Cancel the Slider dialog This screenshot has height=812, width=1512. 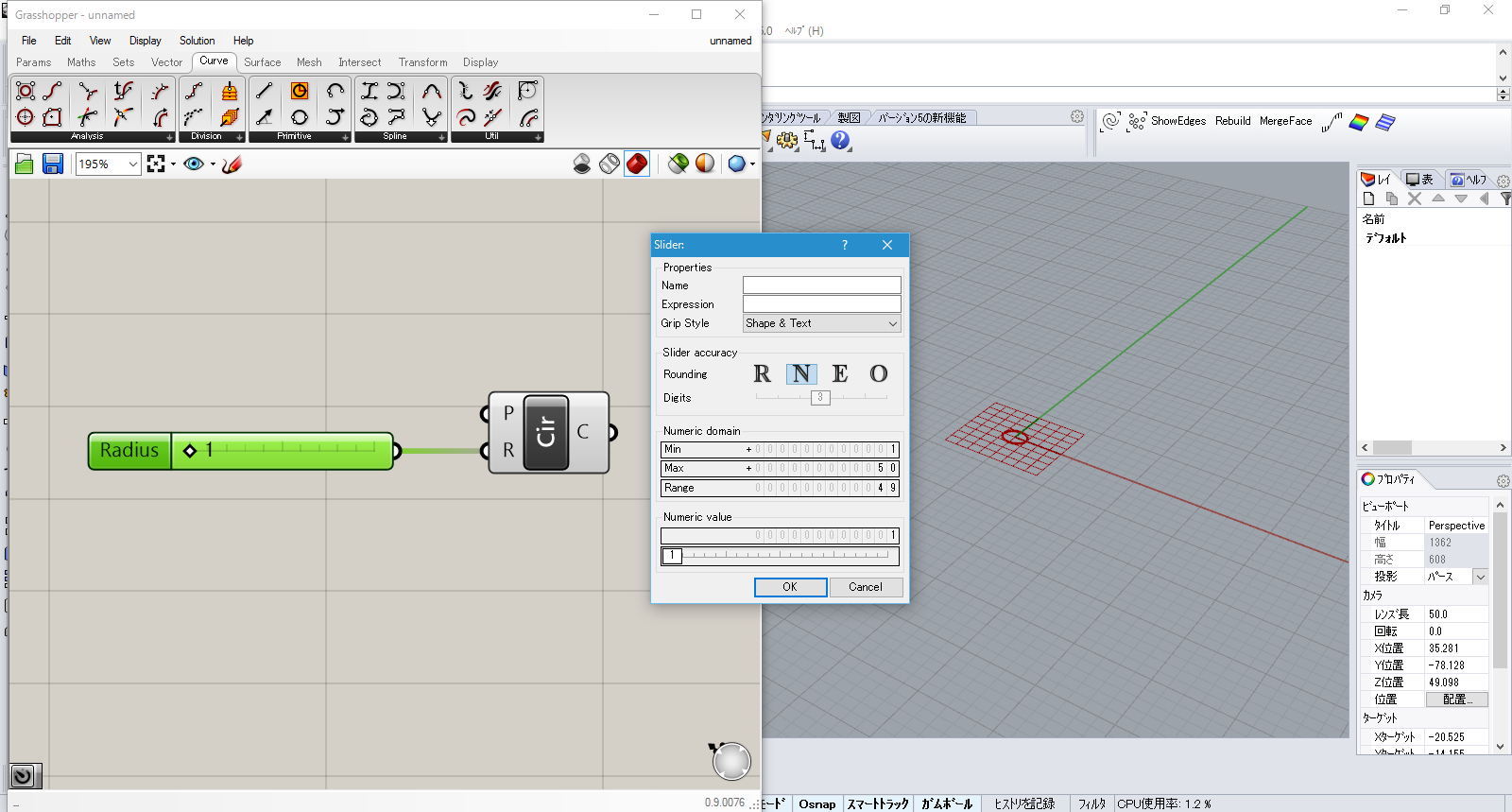[866, 587]
